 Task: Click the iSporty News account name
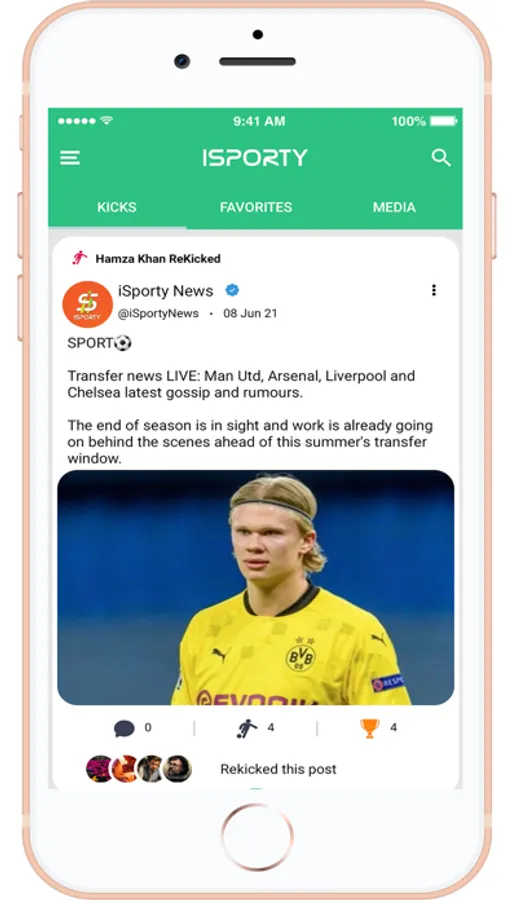click(165, 291)
